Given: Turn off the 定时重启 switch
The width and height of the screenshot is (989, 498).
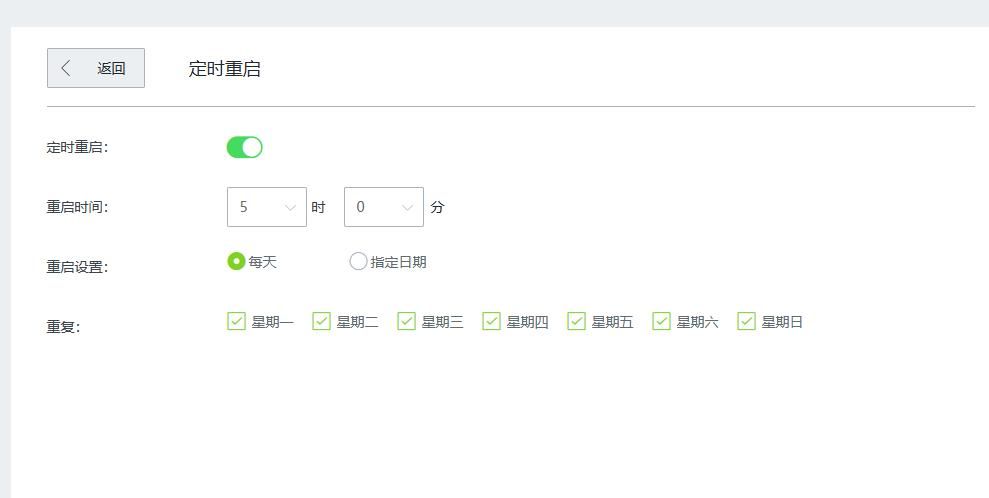Looking at the screenshot, I should 245,148.
